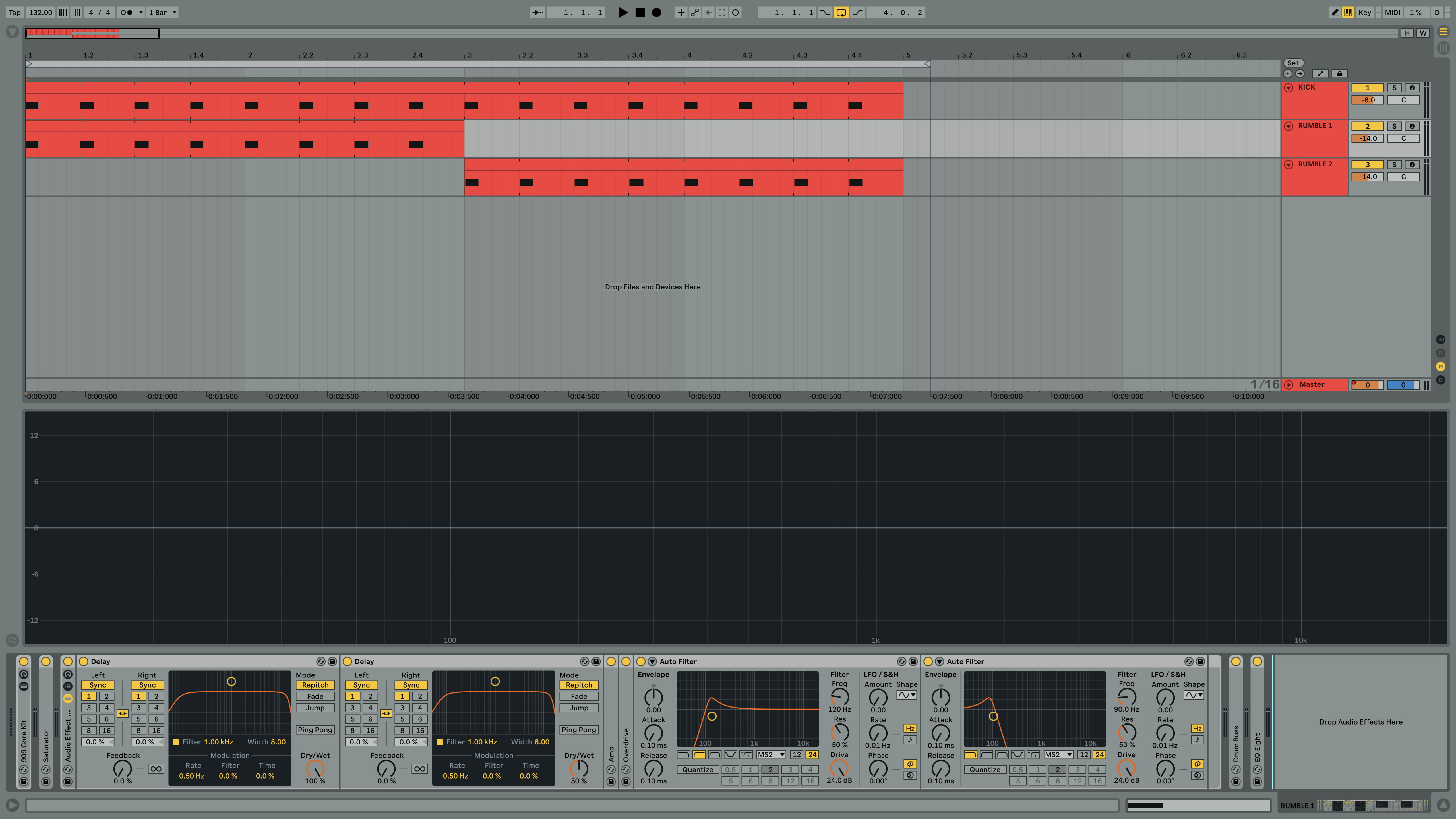Toggle the Computer MIDI Keyboard icon
1456x819 pixels.
[x=1349, y=13]
